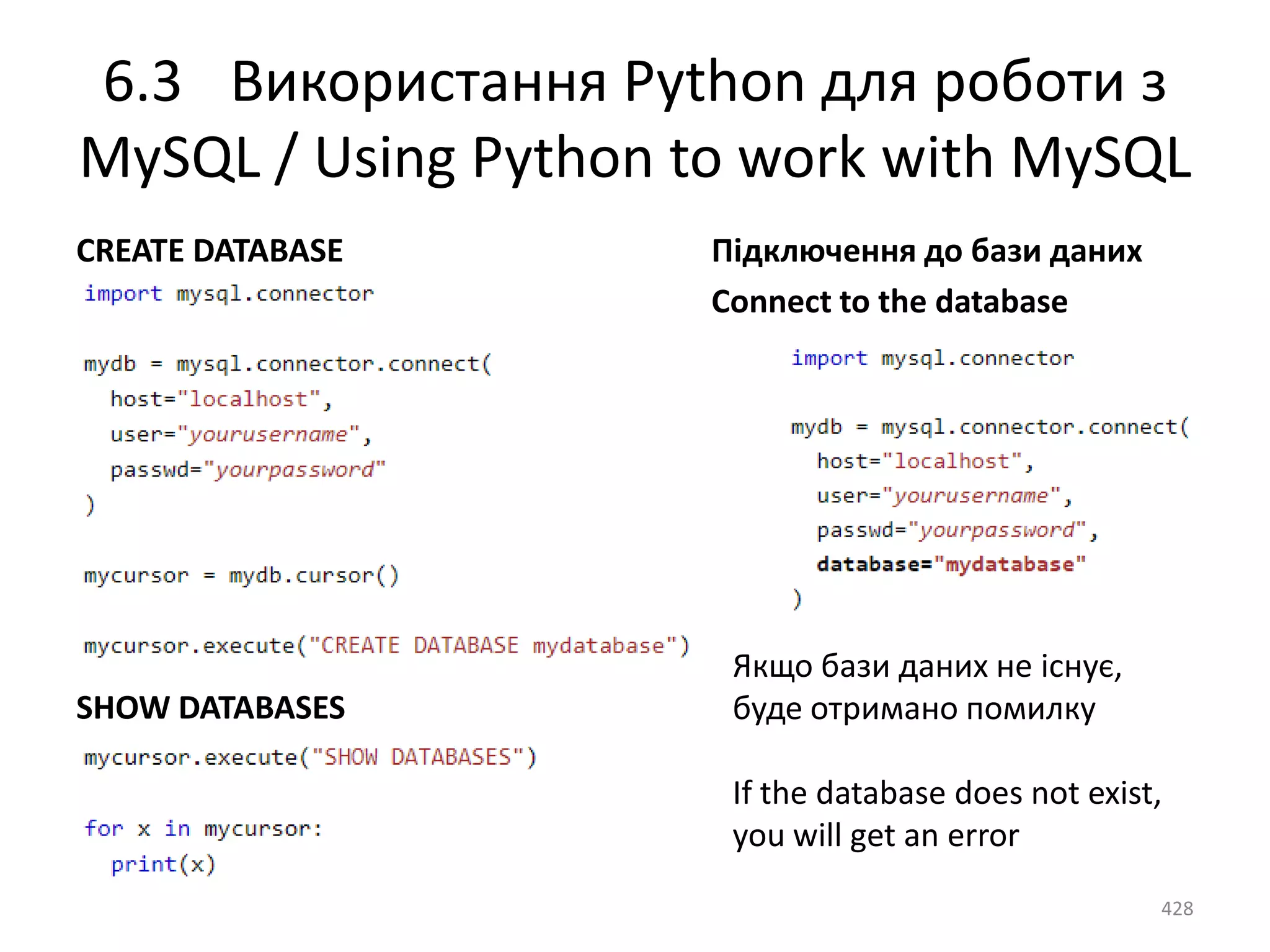Click host="localhost" in the right code
Viewport: 1270px width, 952px height.
tap(925, 462)
